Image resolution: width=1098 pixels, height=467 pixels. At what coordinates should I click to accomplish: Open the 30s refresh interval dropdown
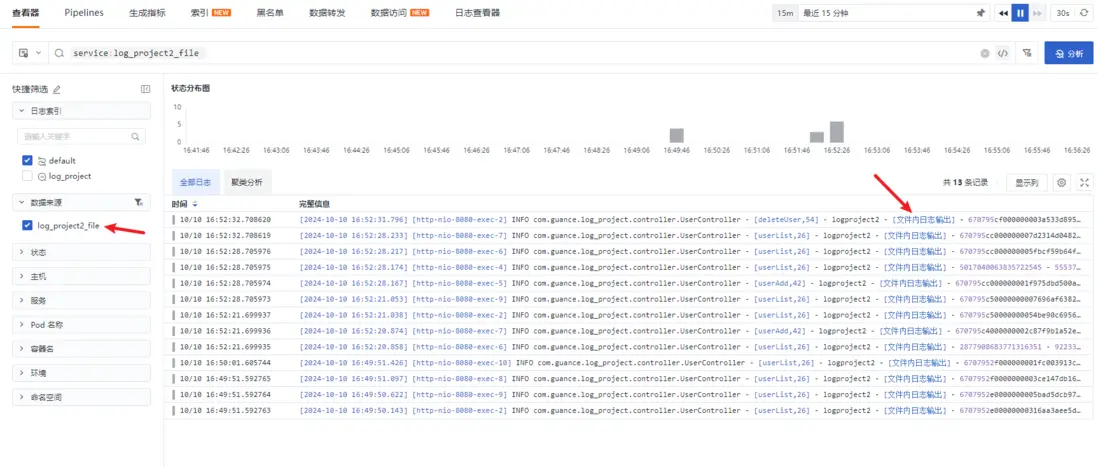click(x=1063, y=13)
